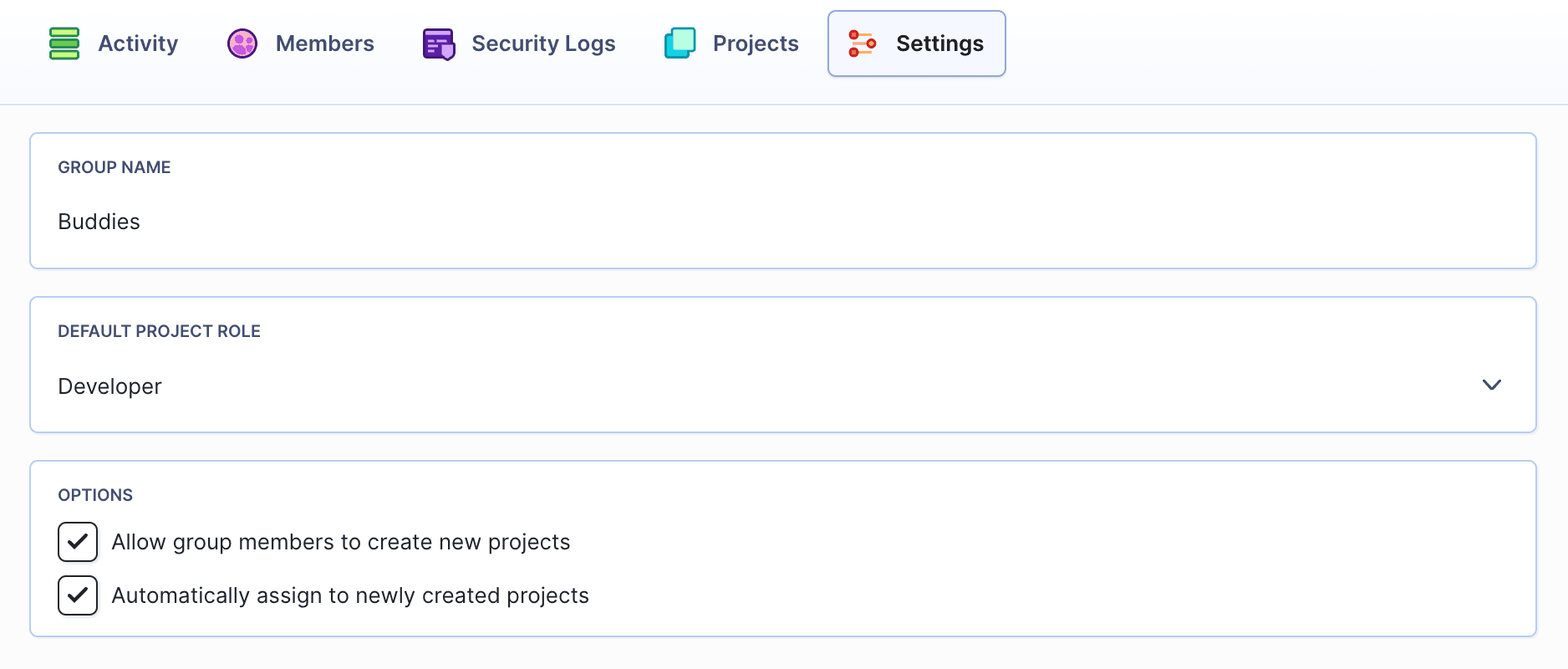Click the DEFAULT PROJECT ROLE label
Image resolution: width=1568 pixels, height=669 pixels.
pyautogui.click(x=159, y=331)
